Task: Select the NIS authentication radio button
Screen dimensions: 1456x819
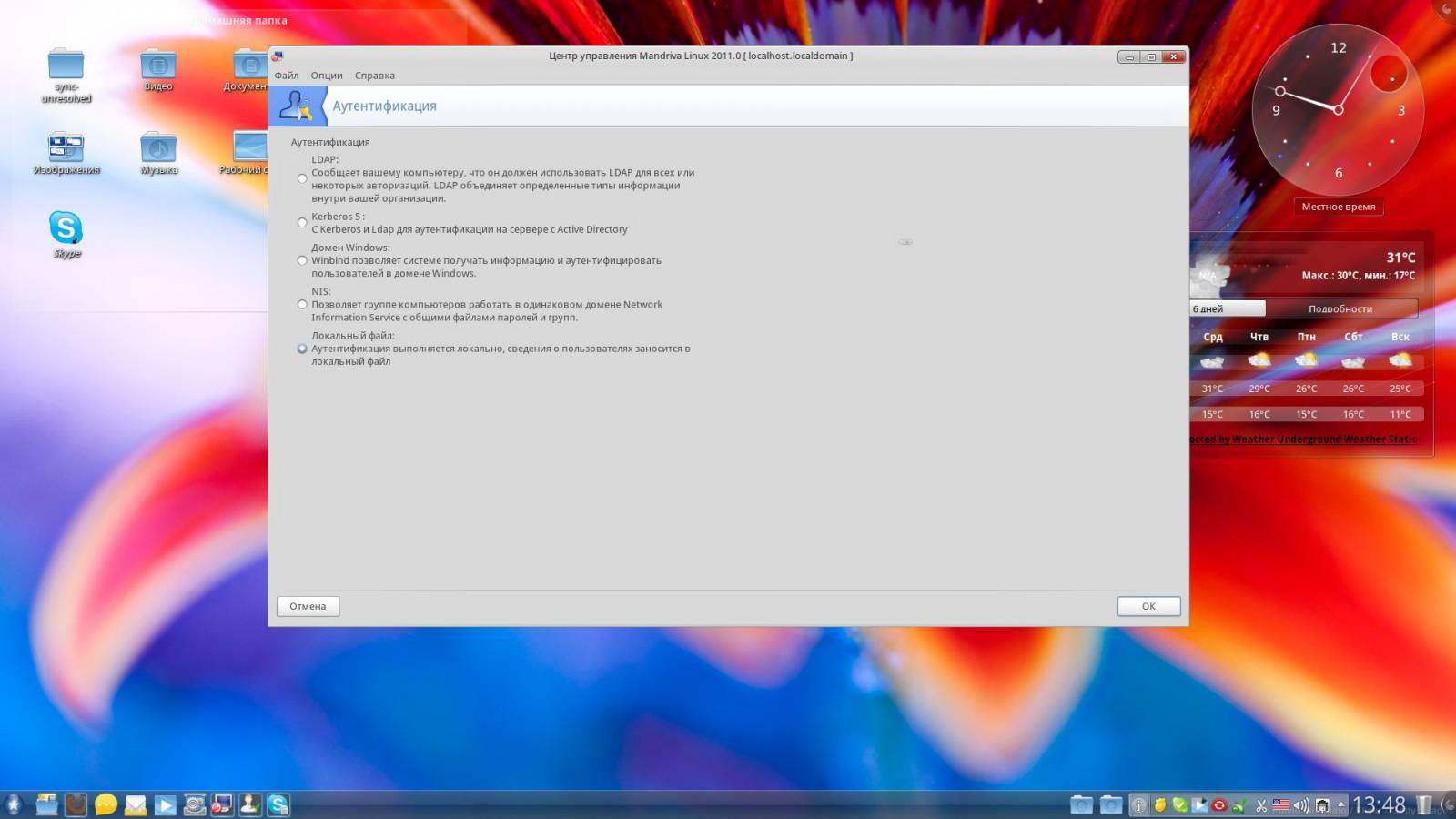Action: (x=302, y=304)
